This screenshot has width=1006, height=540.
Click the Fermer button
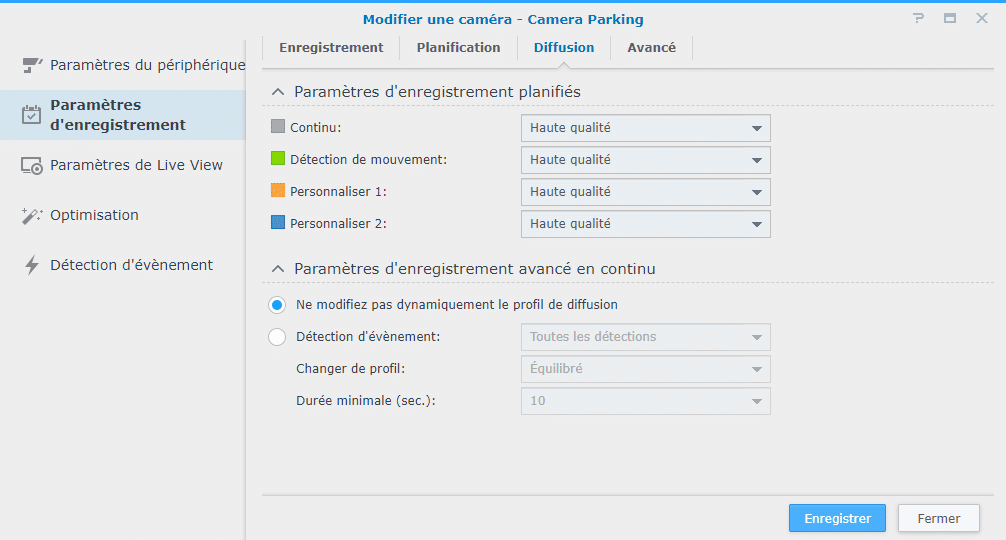[x=939, y=518]
